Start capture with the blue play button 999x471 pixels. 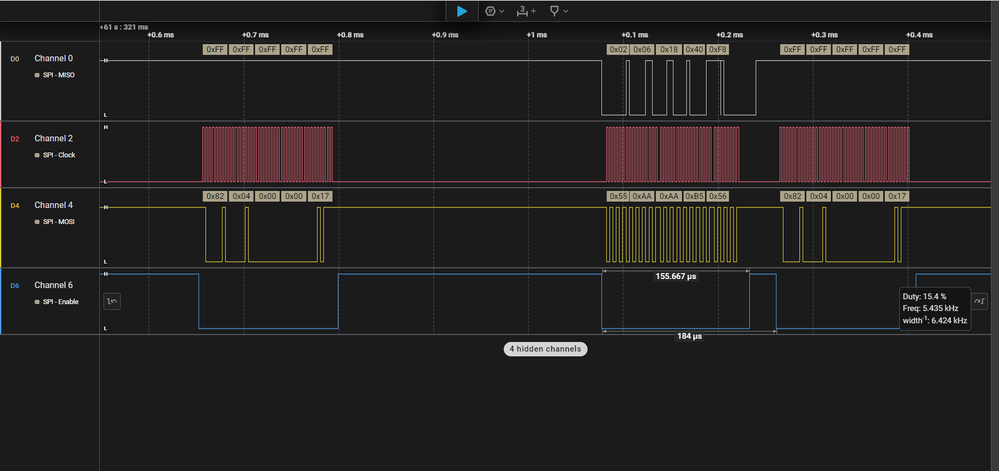tap(461, 11)
